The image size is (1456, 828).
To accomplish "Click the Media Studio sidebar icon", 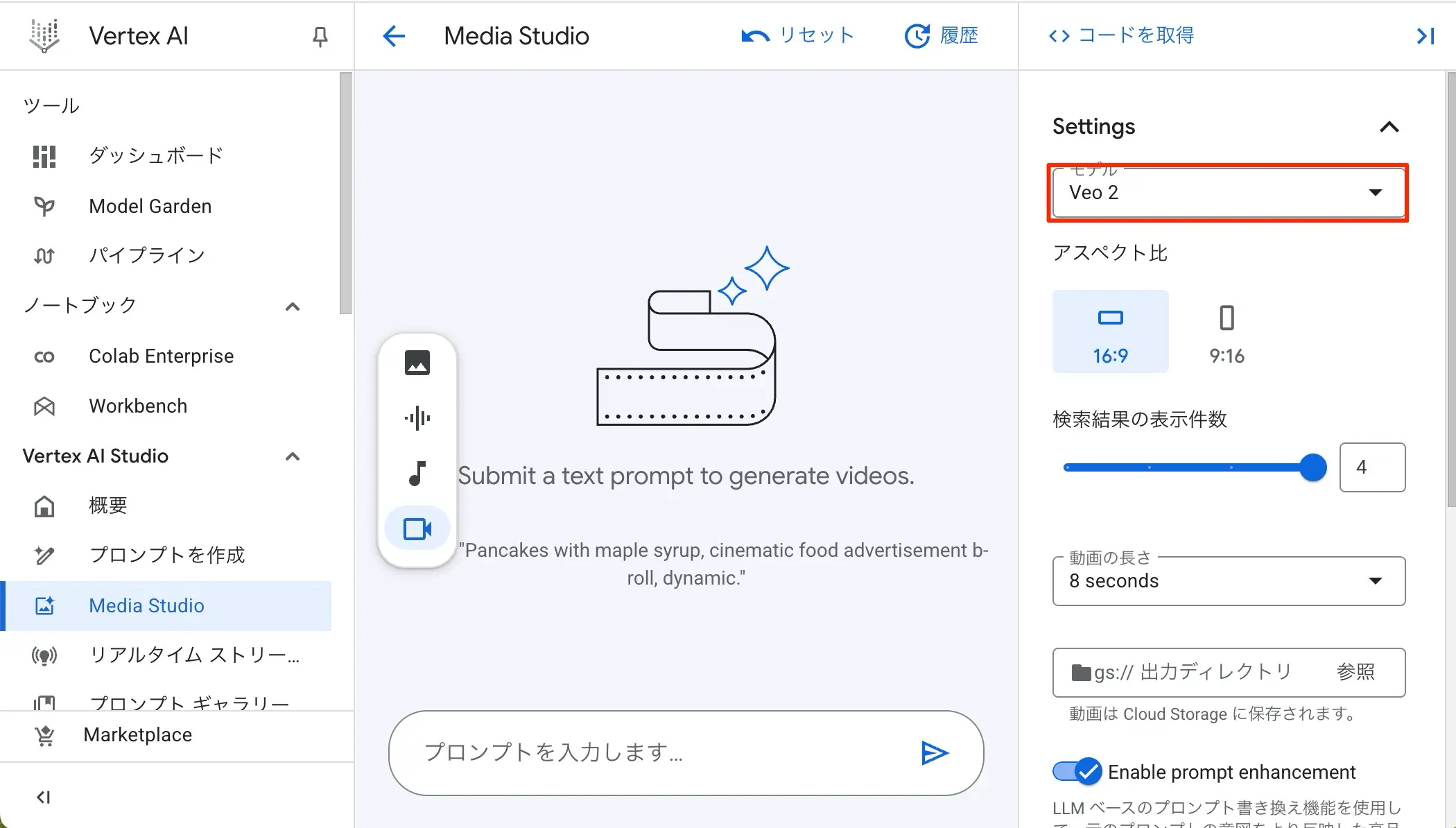I will (44, 605).
